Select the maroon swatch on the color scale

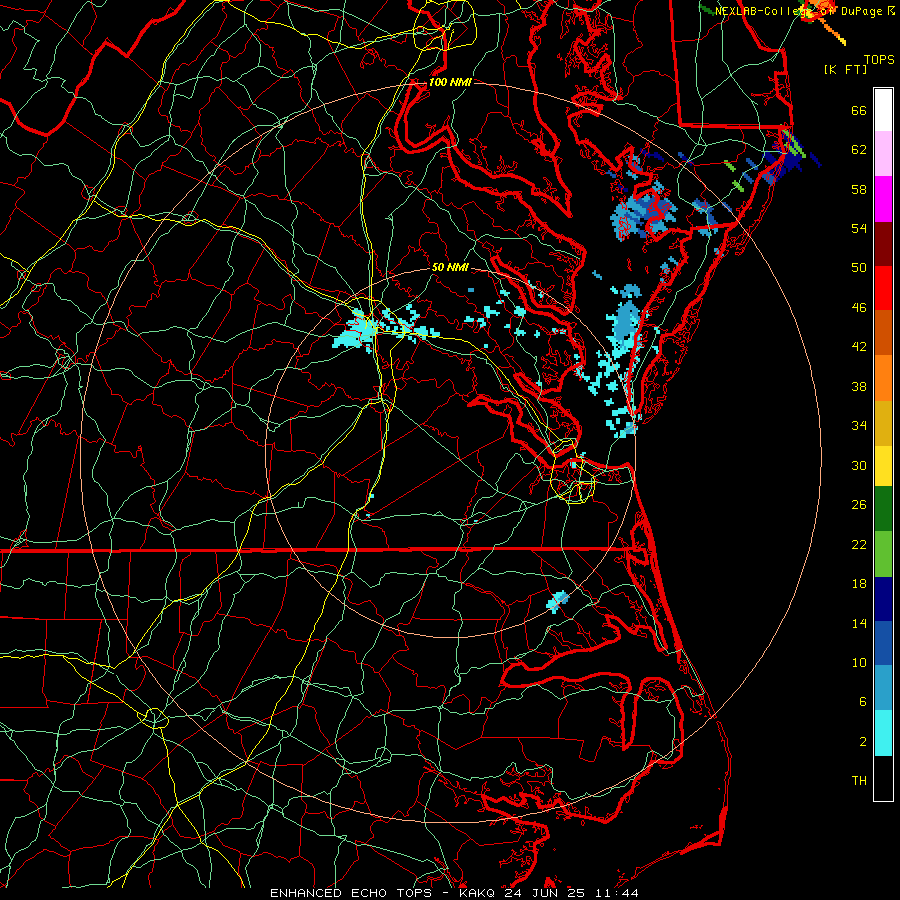pyautogui.click(x=883, y=244)
